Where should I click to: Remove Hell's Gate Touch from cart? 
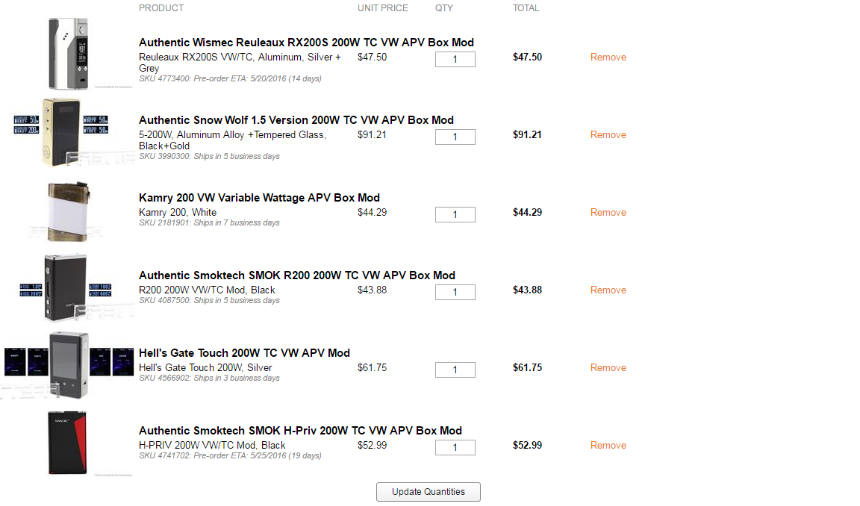pyautogui.click(x=608, y=368)
